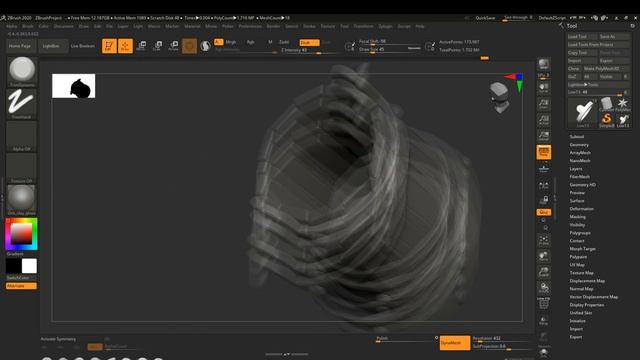Toggle the Mrgb mode button
This screenshot has height=360, width=640.
231,42
